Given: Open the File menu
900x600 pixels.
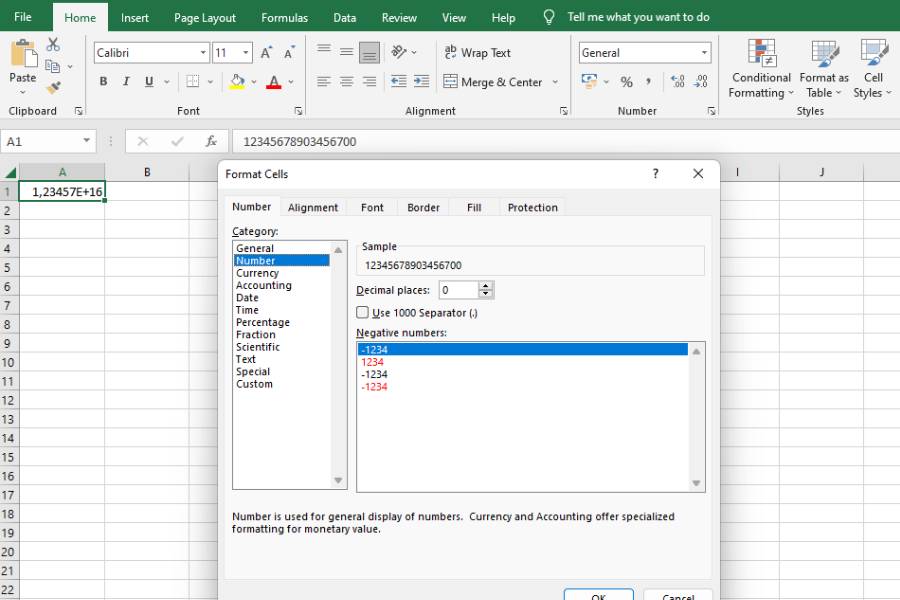Looking at the screenshot, I should tap(22, 17).
